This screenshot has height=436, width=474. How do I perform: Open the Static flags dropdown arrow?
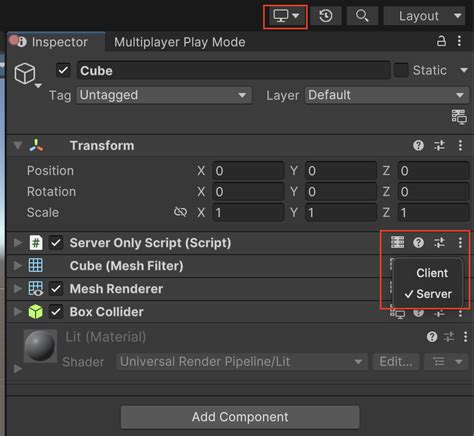tap(464, 70)
